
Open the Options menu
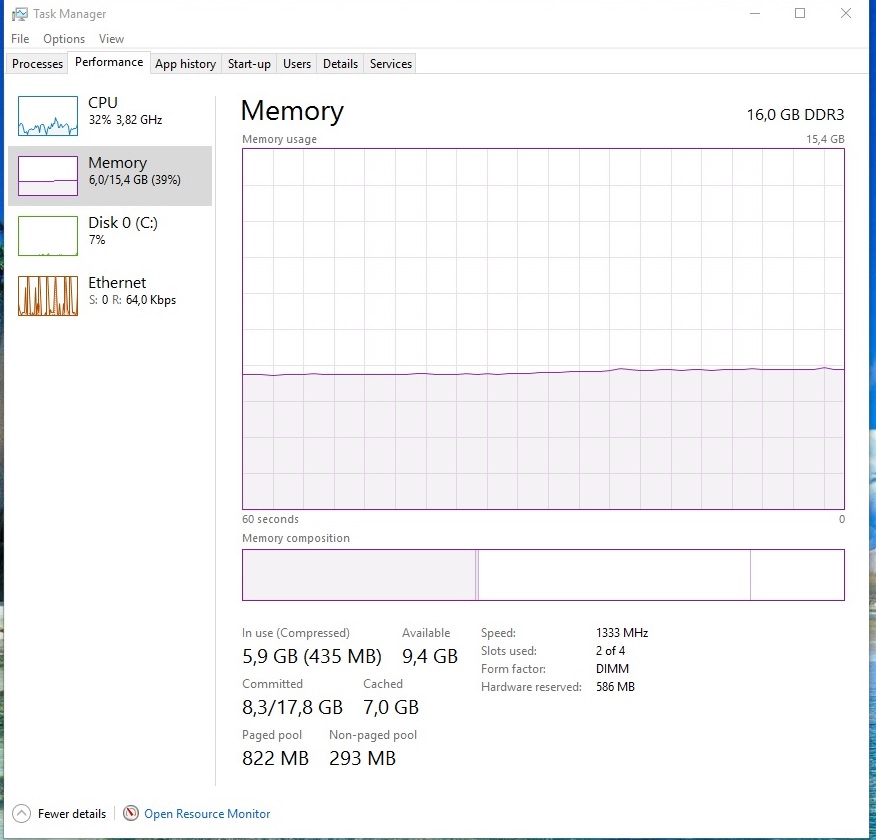click(64, 39)
